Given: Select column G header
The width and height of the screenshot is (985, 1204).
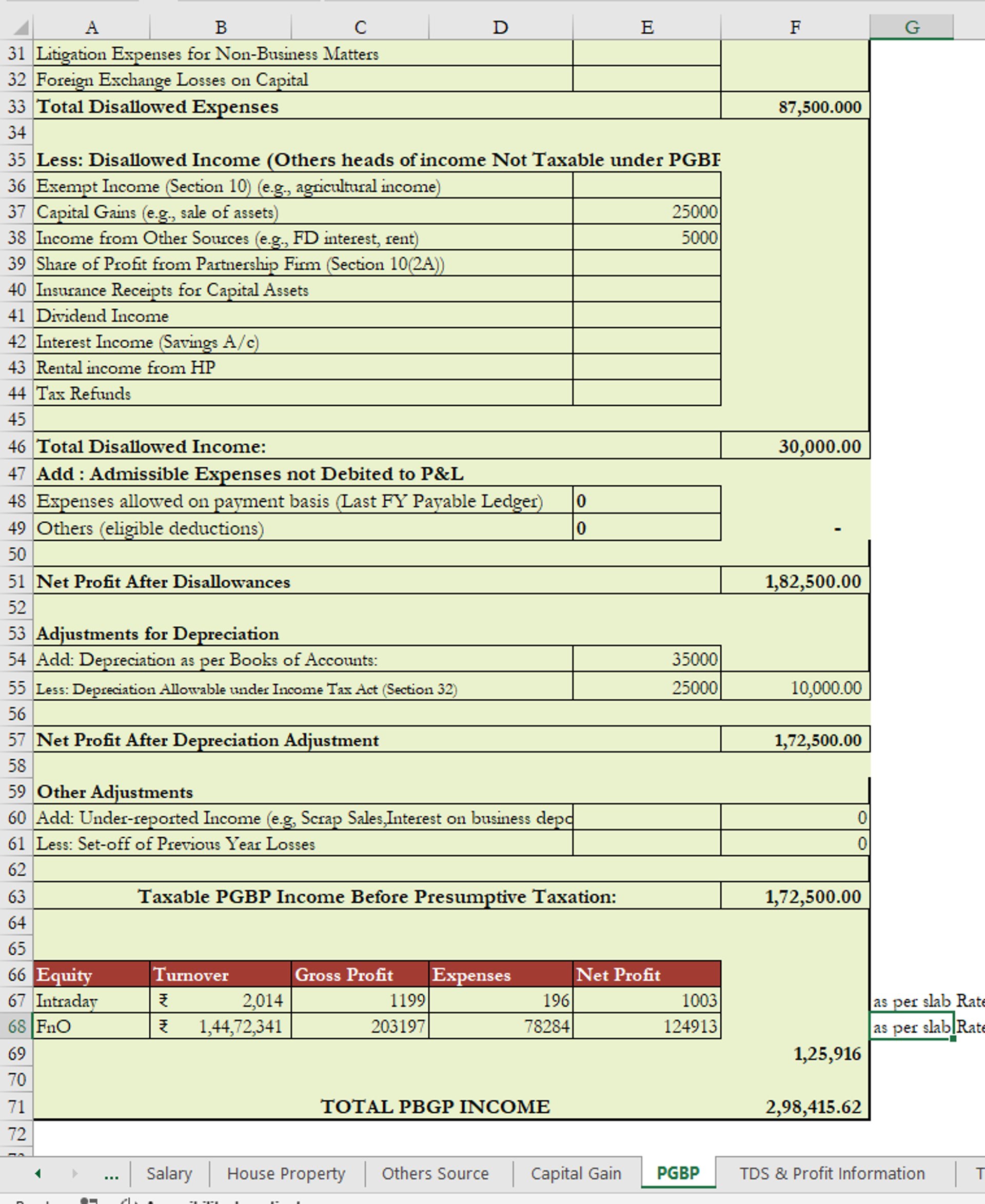Looking at the screenshot, I should (911, 27).
